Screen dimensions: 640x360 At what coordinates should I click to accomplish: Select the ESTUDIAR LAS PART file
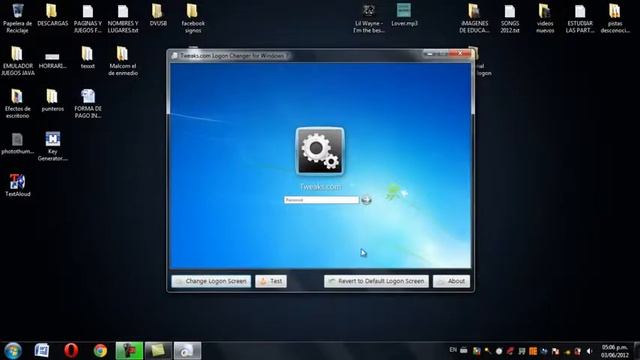[580, 18]
